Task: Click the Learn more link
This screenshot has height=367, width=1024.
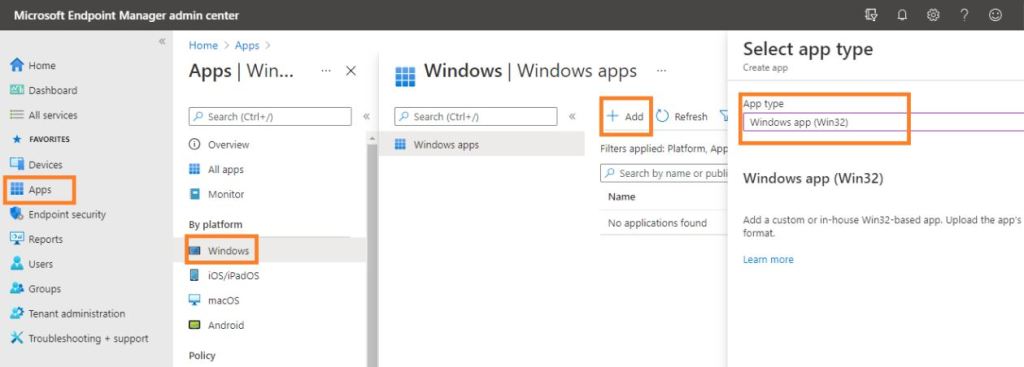Action: pyautogui.click(x=768, y=259)
